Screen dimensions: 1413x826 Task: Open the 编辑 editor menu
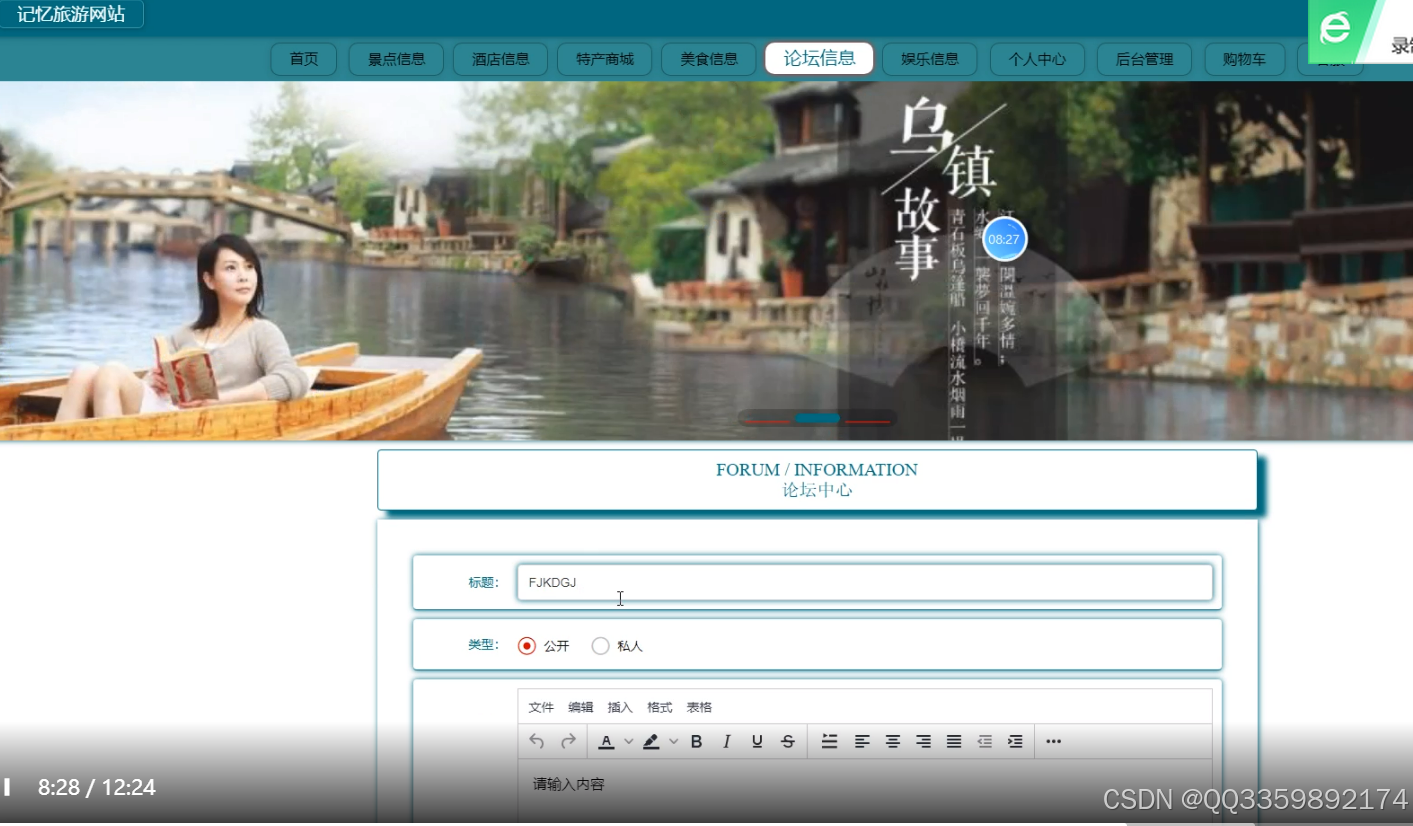coord(581,707)
